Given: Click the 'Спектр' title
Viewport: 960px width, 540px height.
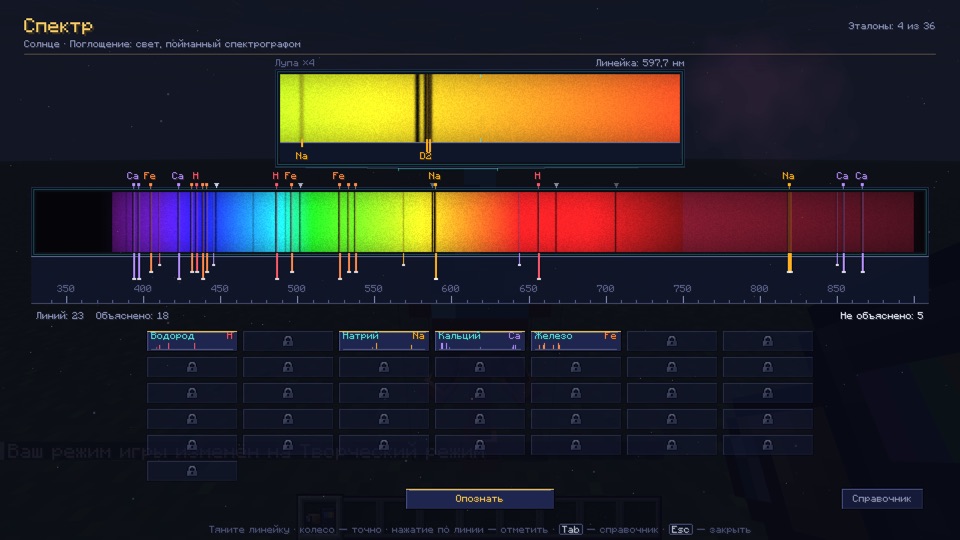Looking at the screenshot, I should click(58, 26).
